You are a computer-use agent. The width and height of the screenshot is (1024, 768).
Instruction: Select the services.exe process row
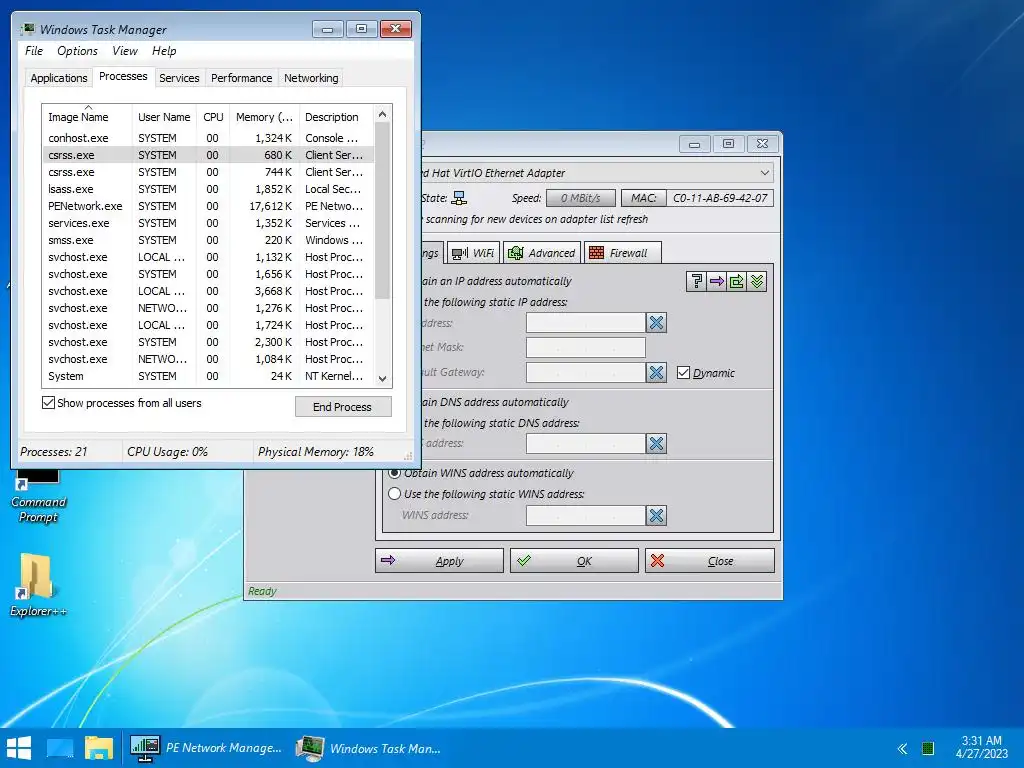click(x=208, y=223)
